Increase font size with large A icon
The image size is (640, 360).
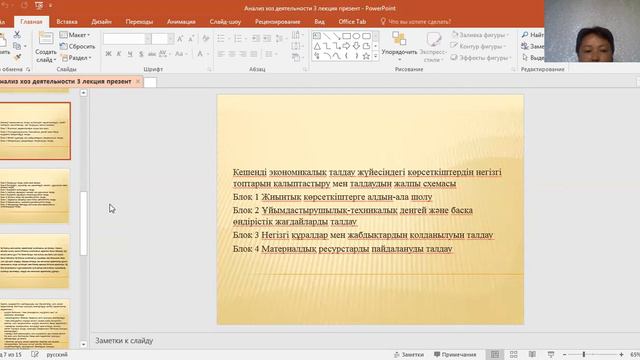tap(180, 39)
